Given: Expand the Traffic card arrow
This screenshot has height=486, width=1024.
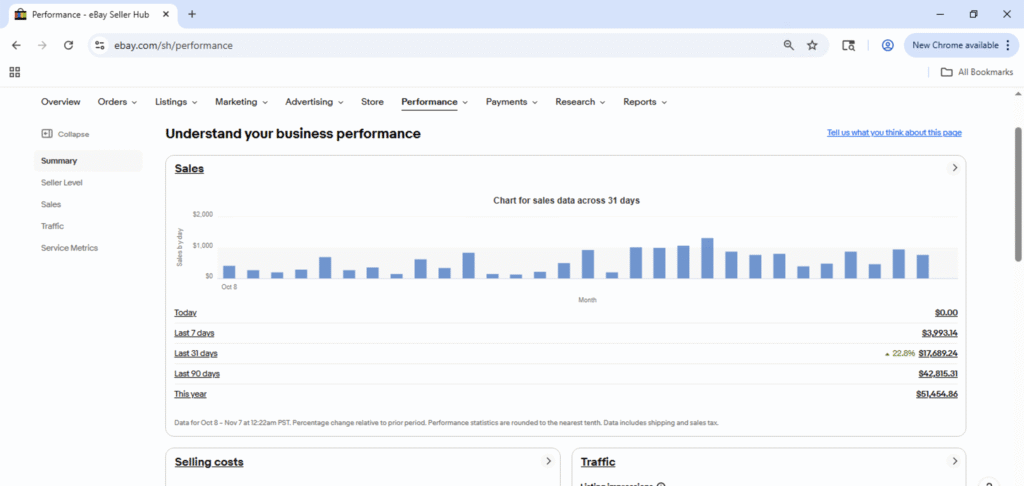Looking at the screenshot, I should [x=954, y=461].
